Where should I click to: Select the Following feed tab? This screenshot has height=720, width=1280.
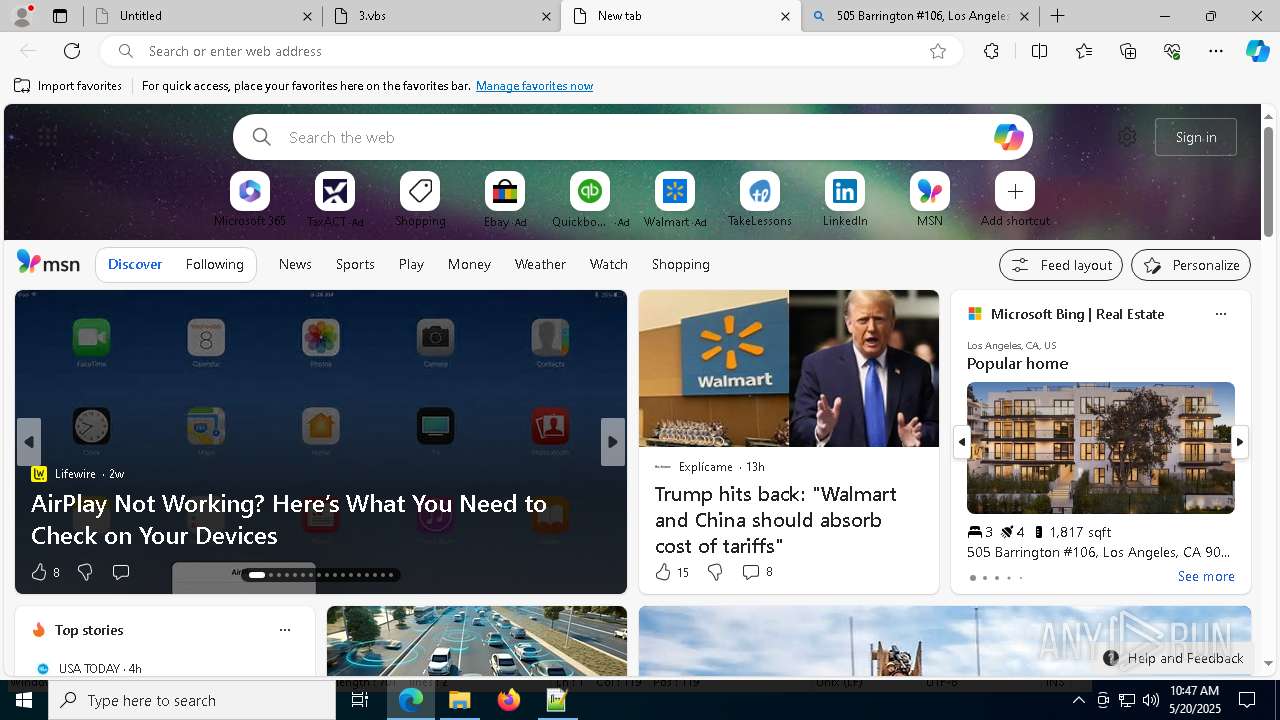coord(214,265)
